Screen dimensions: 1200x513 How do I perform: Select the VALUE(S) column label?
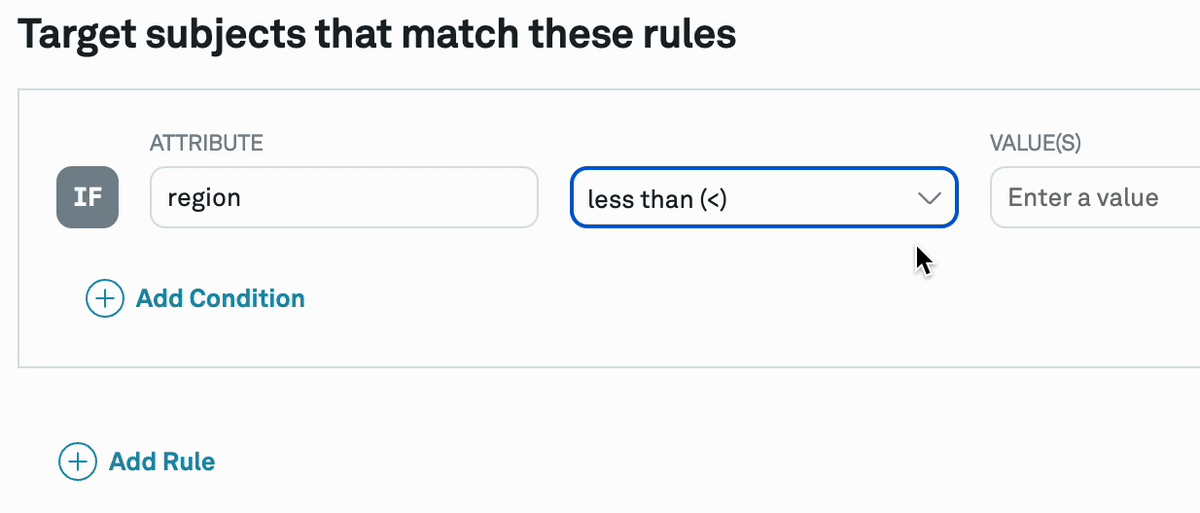click(x=1035, y=143)
